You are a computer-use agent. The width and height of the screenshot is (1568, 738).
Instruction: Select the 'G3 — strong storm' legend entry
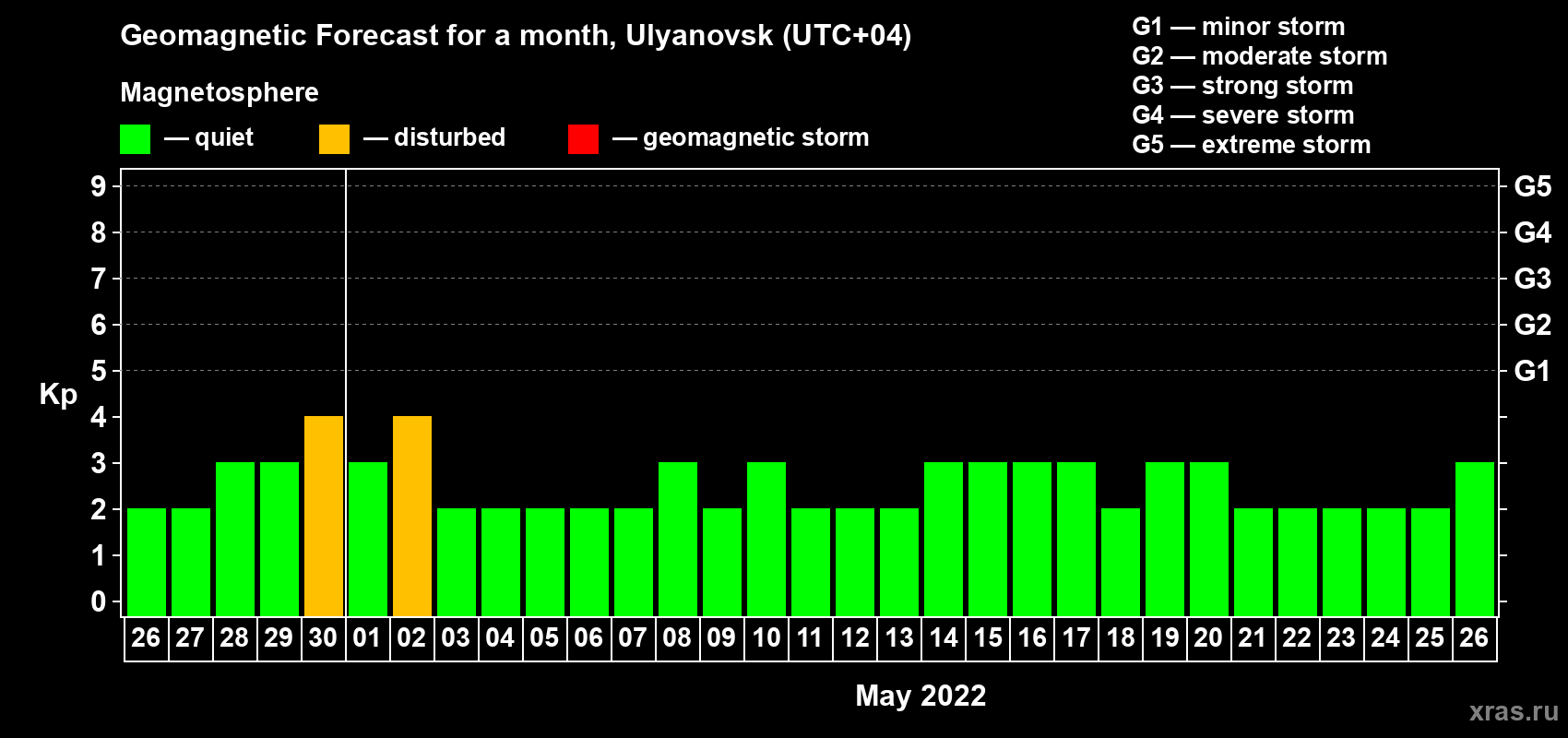click(1242, 86)
